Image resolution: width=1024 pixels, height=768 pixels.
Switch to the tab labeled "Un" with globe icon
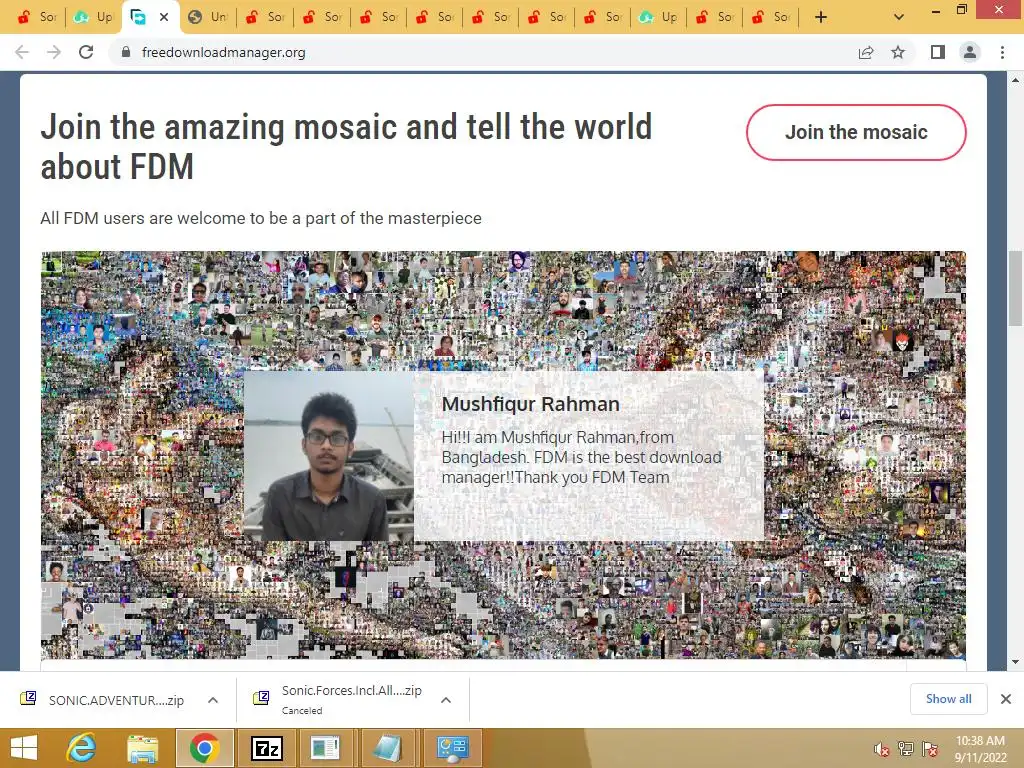[208, 17]
